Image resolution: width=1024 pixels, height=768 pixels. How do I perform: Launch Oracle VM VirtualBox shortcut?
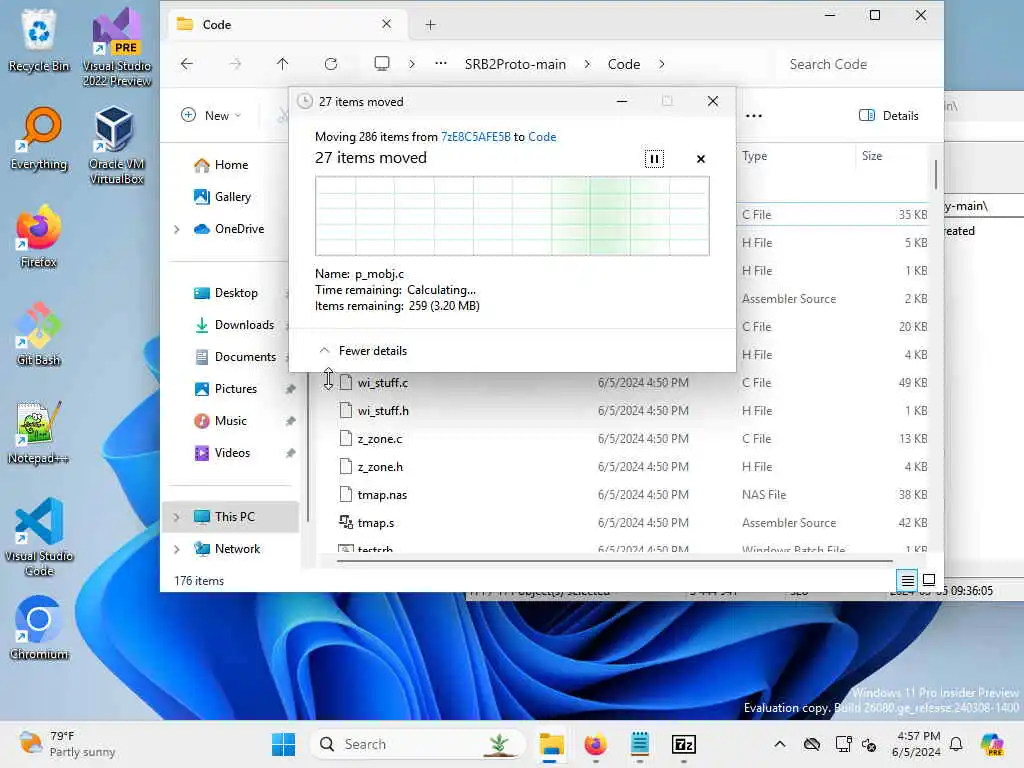tap(117, 145)
